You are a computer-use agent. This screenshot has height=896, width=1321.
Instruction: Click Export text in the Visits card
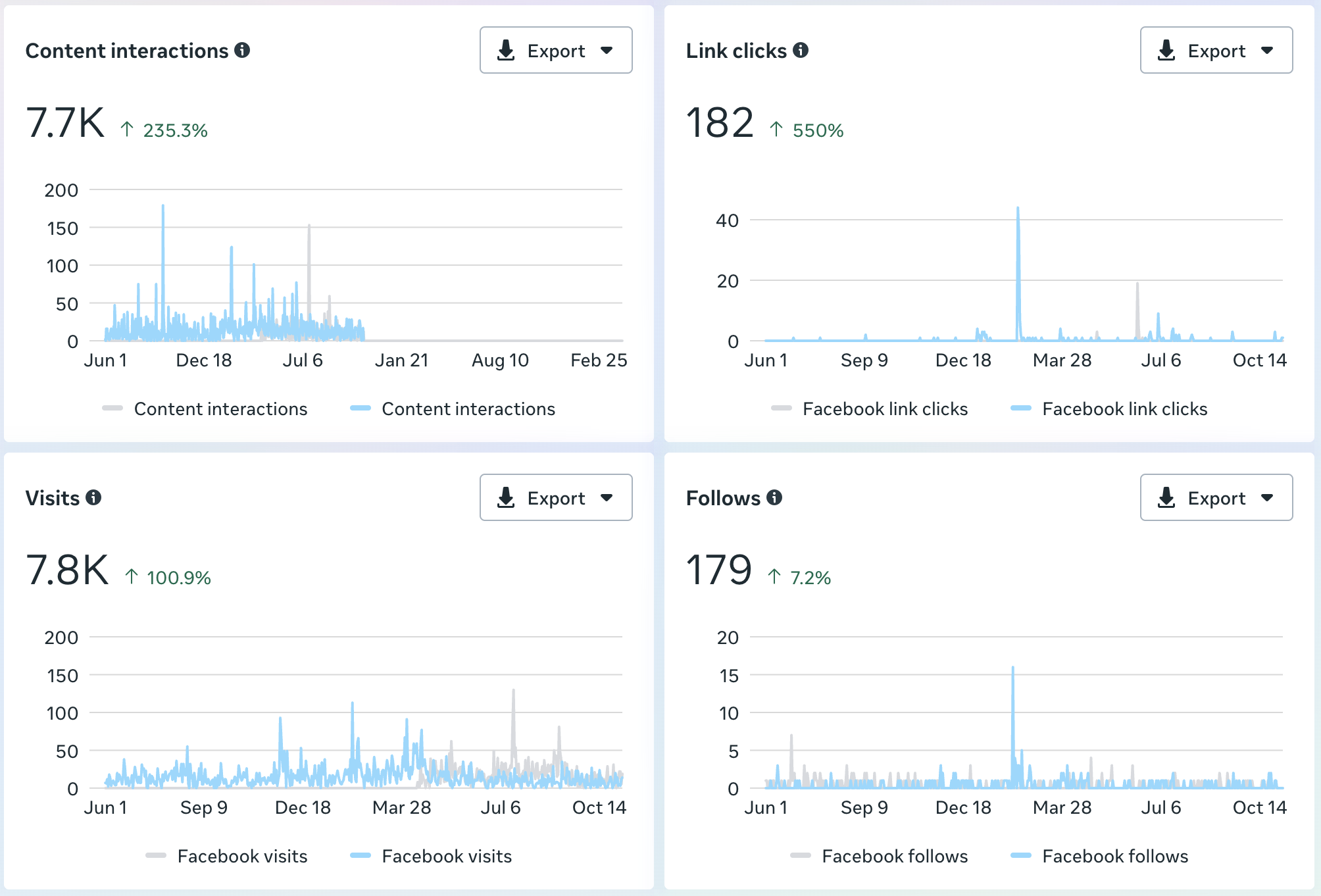click(x=556, y=498)
